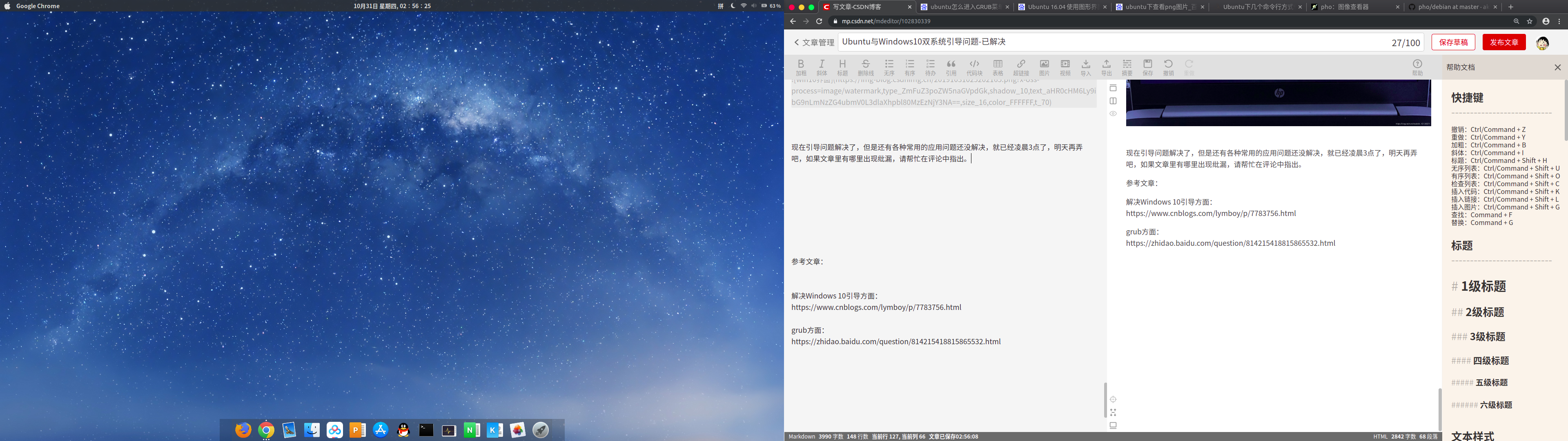
Task: Insert unordered list (无序)
Action: point(889,67)
